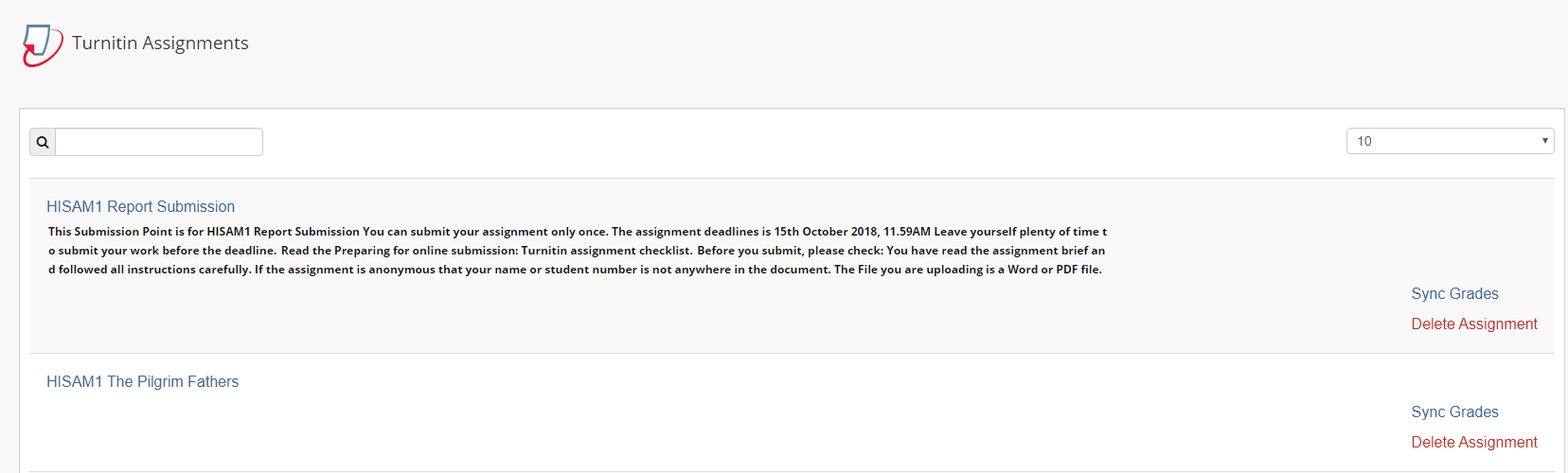
Task: Click the magnifying glass search icon
Action: pyautogui.click(x=43, y=142)
